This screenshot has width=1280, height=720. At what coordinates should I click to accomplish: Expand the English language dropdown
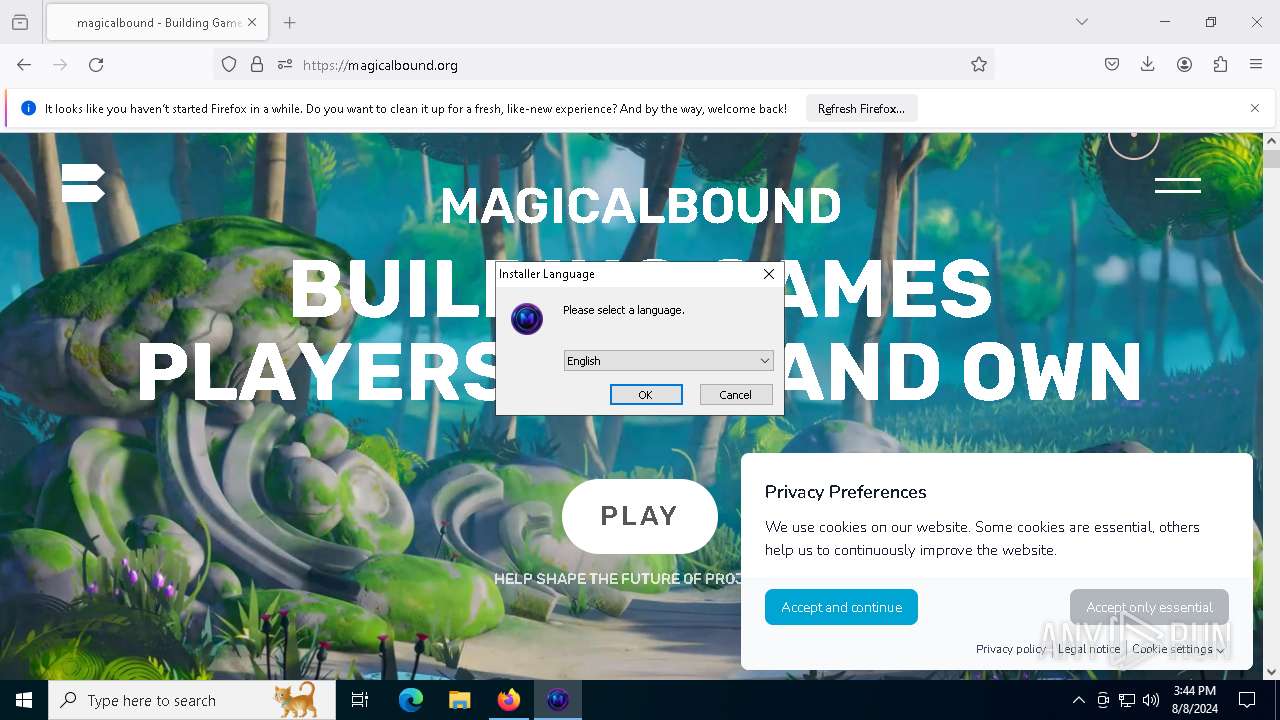[669, 361]
